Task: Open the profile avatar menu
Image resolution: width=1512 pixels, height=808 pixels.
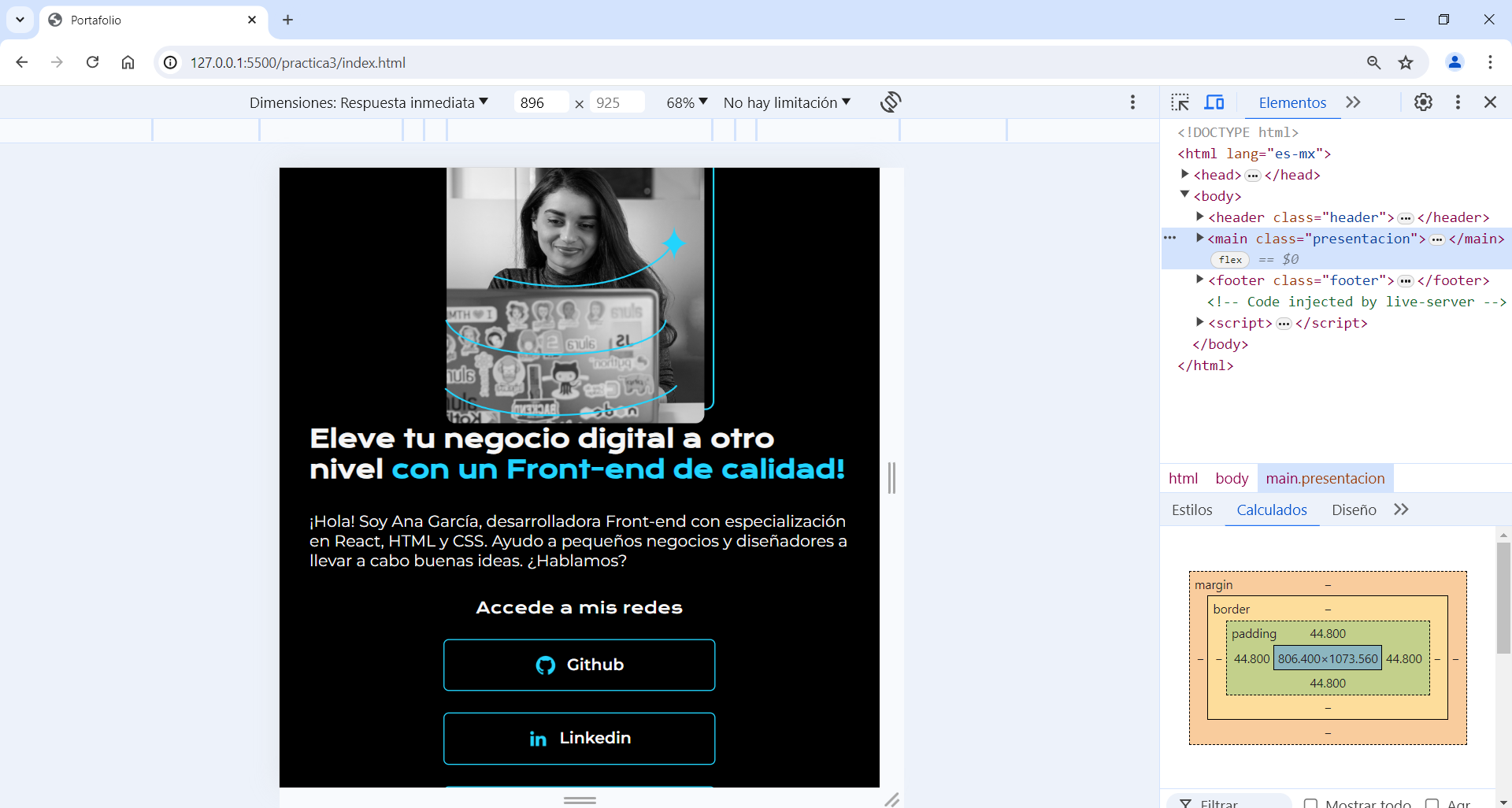Action: (1455, 62)
